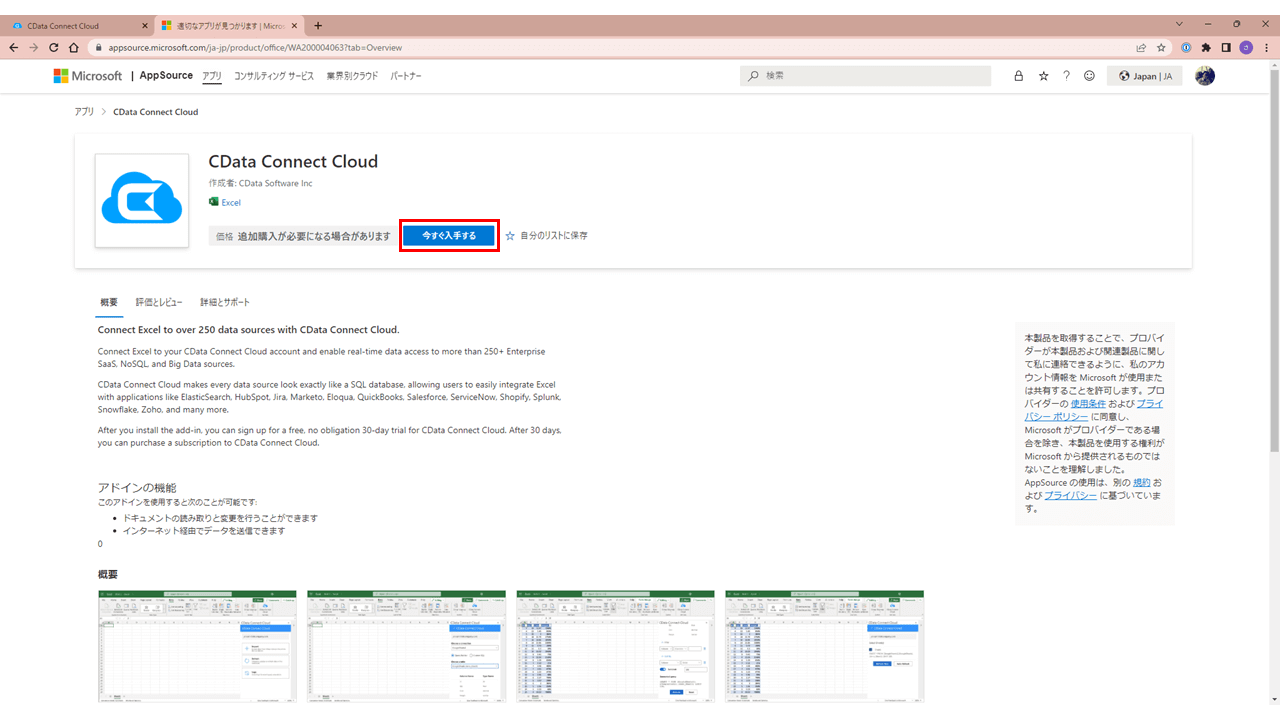Share this page from the address bar
Image resolution: width=1280 pixels, height=720 pixels.
click(1141, 47)
